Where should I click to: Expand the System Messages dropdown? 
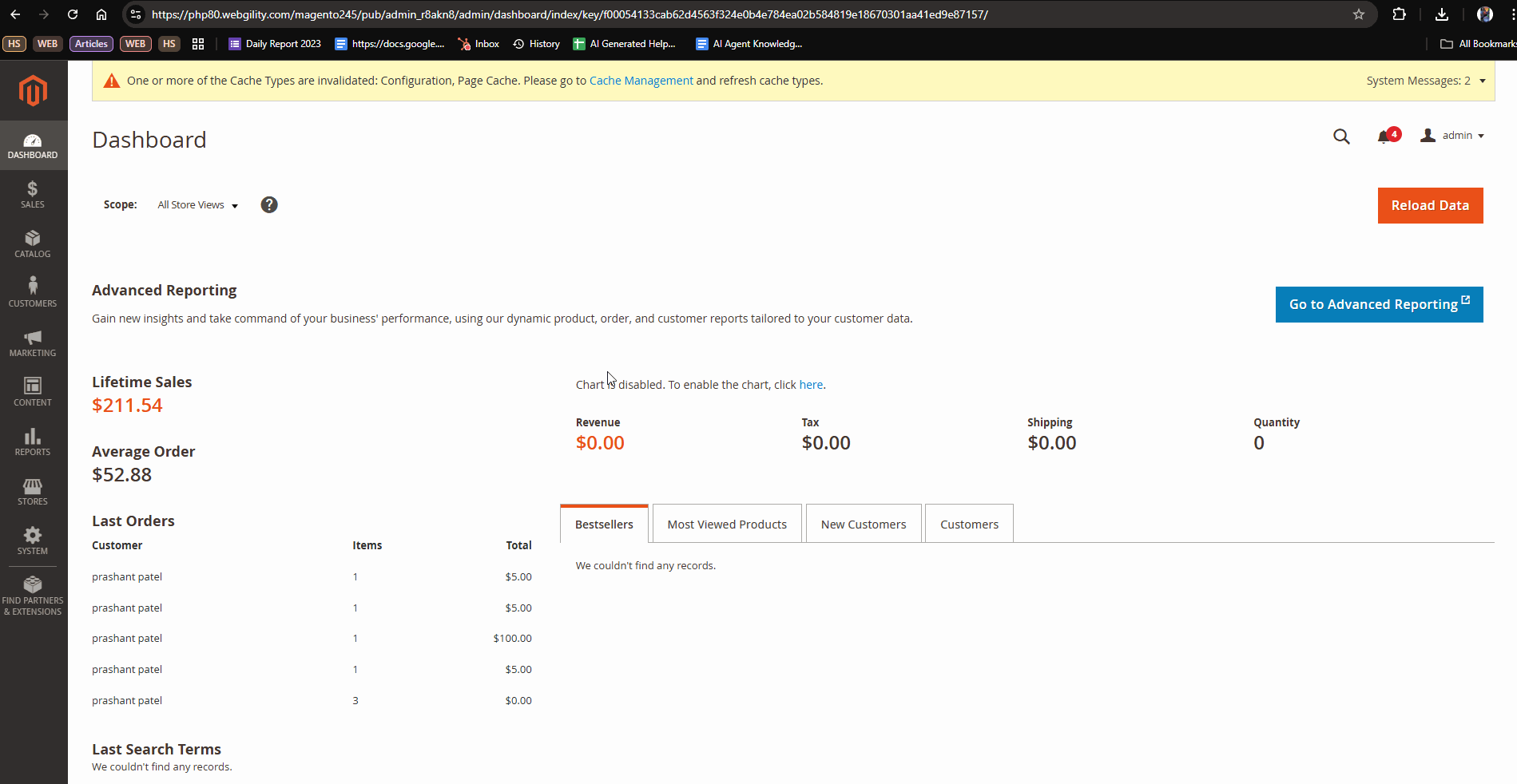coord(1425,81)
